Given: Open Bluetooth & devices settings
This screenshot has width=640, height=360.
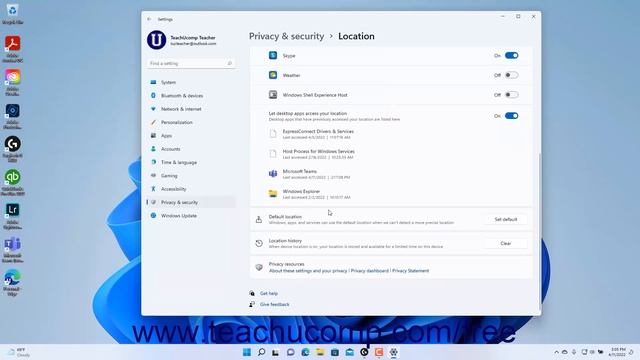Looking at the screenshot, I should tap(191, 96).
